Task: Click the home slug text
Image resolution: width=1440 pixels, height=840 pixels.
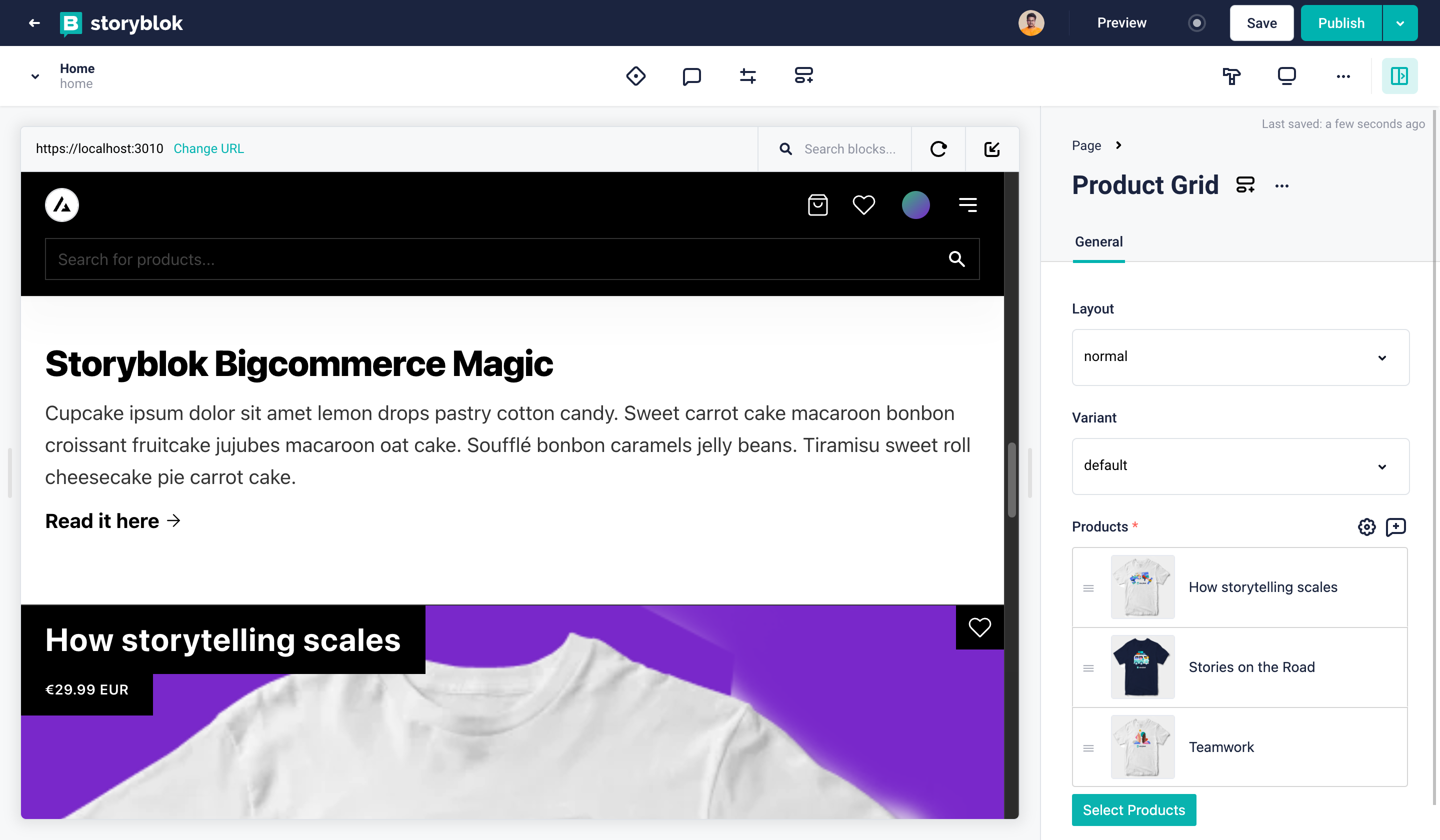Action: tap(76, 84)
